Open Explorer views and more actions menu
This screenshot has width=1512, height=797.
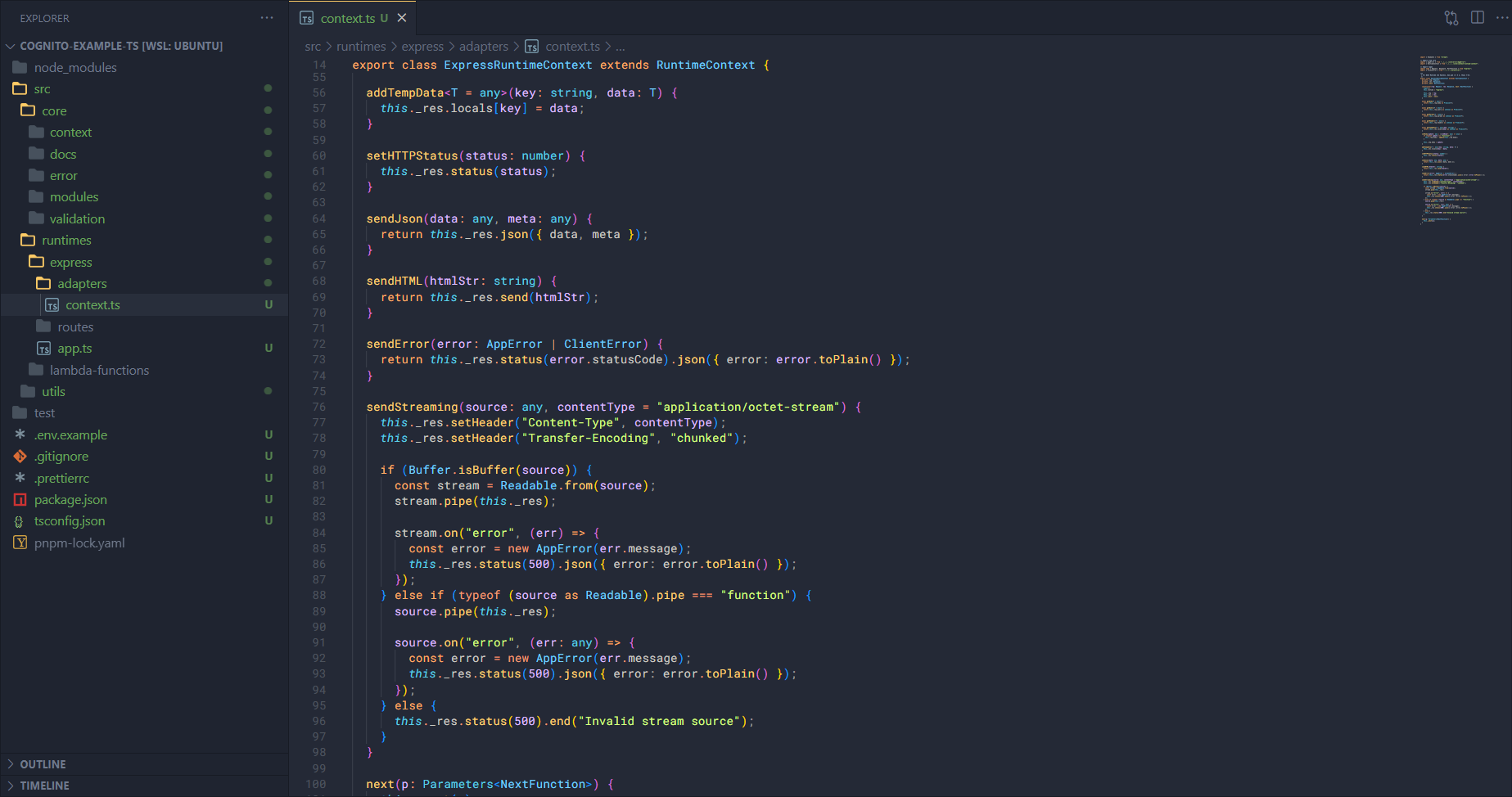[x=267, y=18]
